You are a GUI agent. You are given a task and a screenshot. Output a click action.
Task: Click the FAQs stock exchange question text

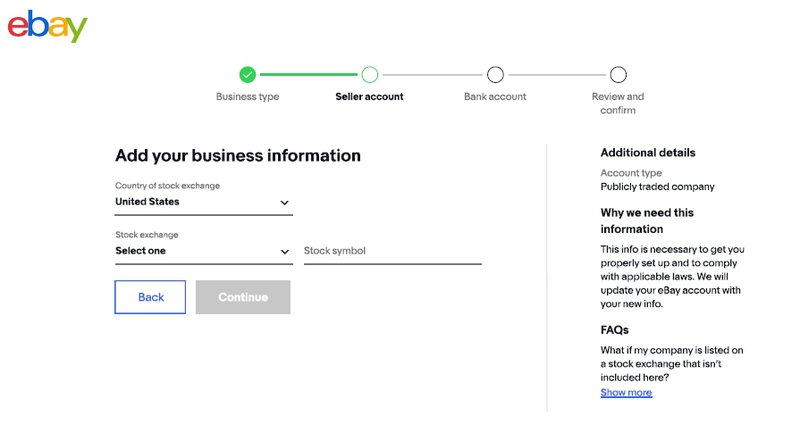coord(671,364)
